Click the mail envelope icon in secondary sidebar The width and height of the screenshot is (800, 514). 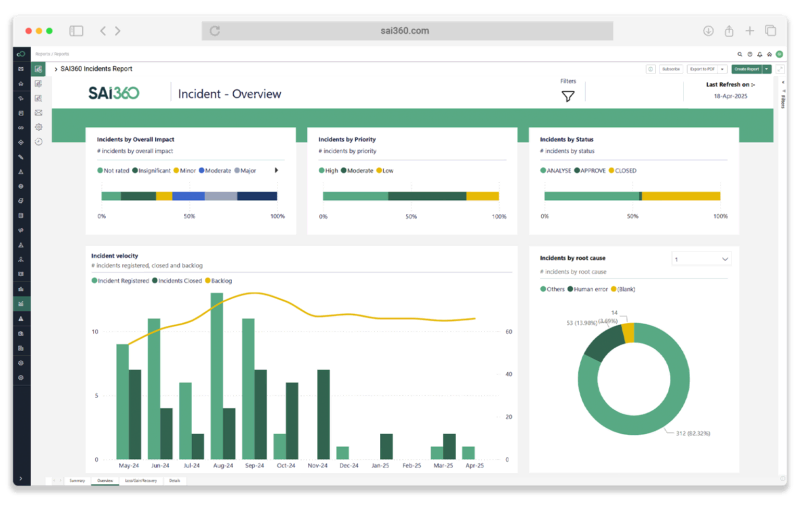38,113
